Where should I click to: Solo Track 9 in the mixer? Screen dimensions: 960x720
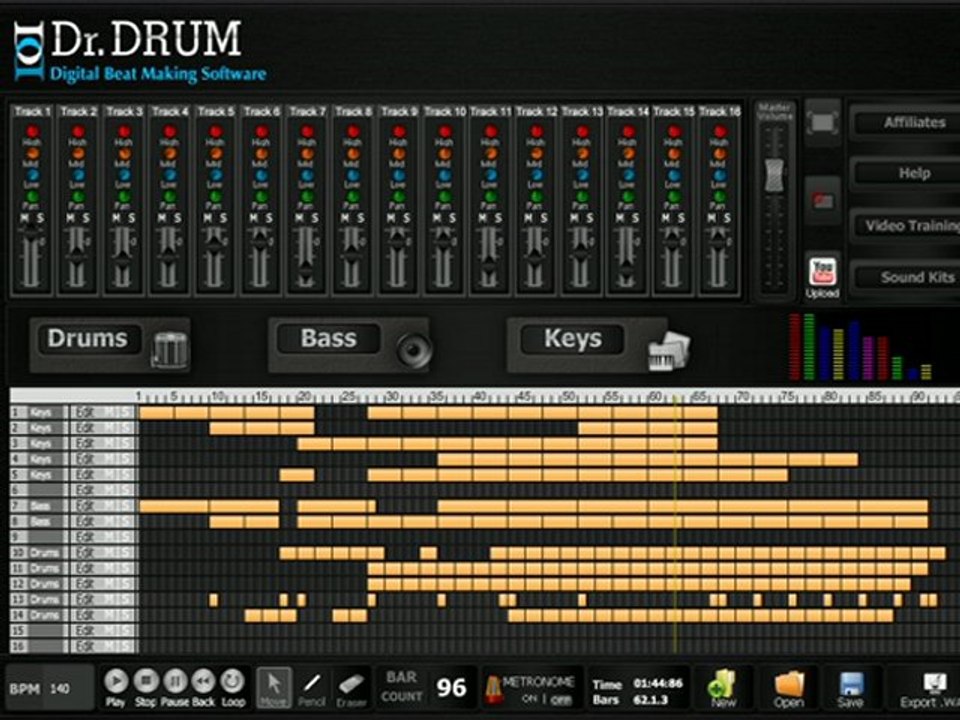click(407, 219)
